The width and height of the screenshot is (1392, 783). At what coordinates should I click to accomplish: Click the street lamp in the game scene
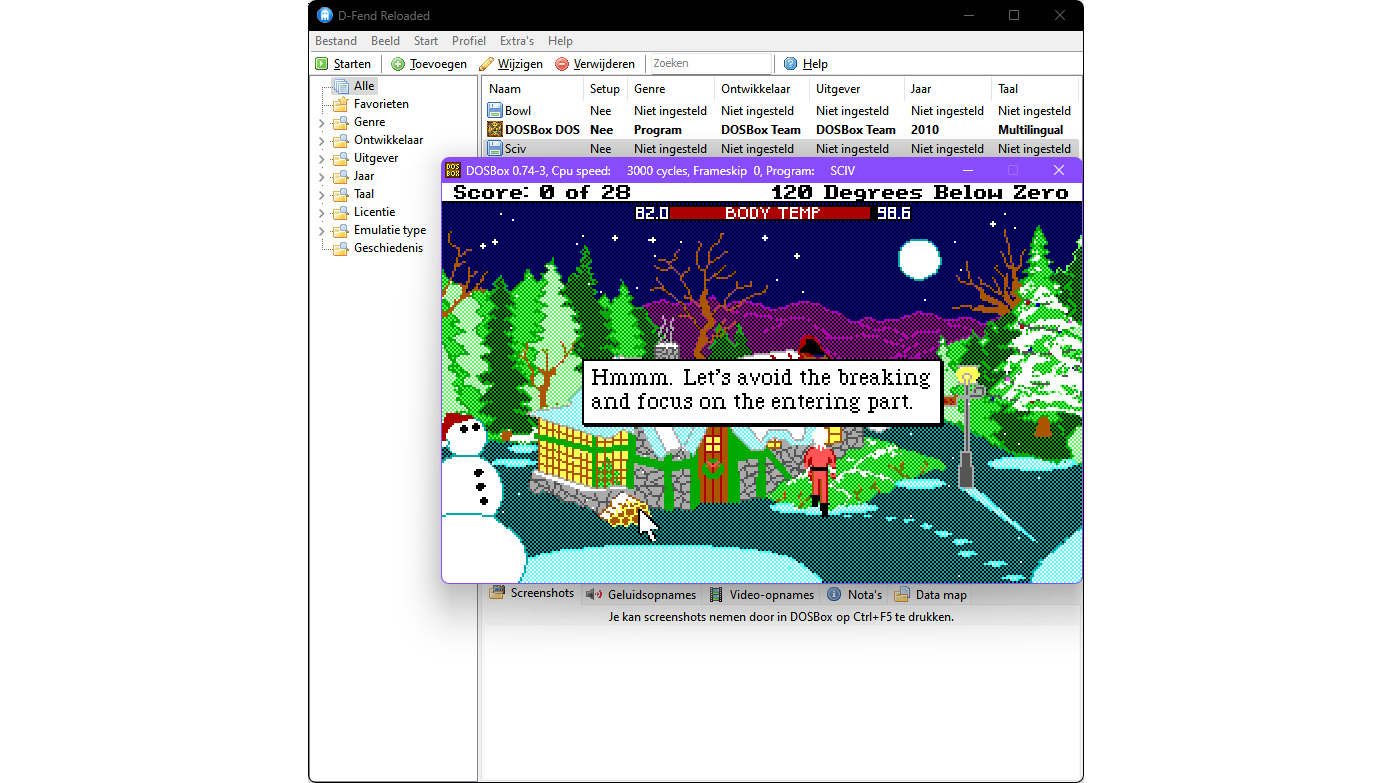click(x=966, y=427)
